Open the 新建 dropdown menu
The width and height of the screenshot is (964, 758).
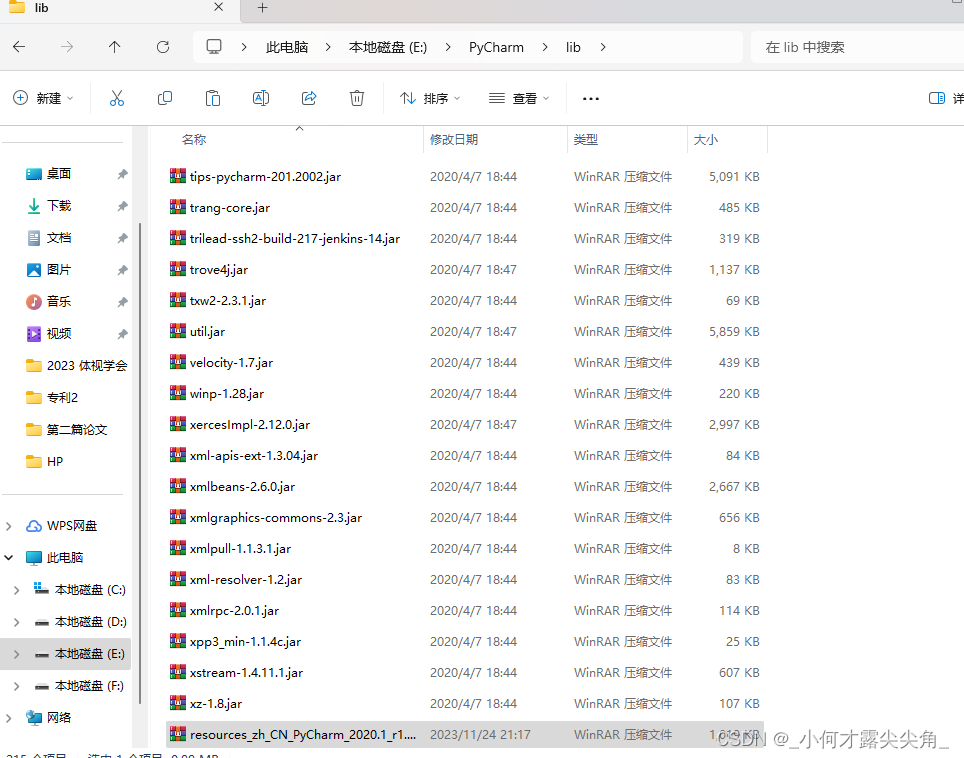(43, 98)
